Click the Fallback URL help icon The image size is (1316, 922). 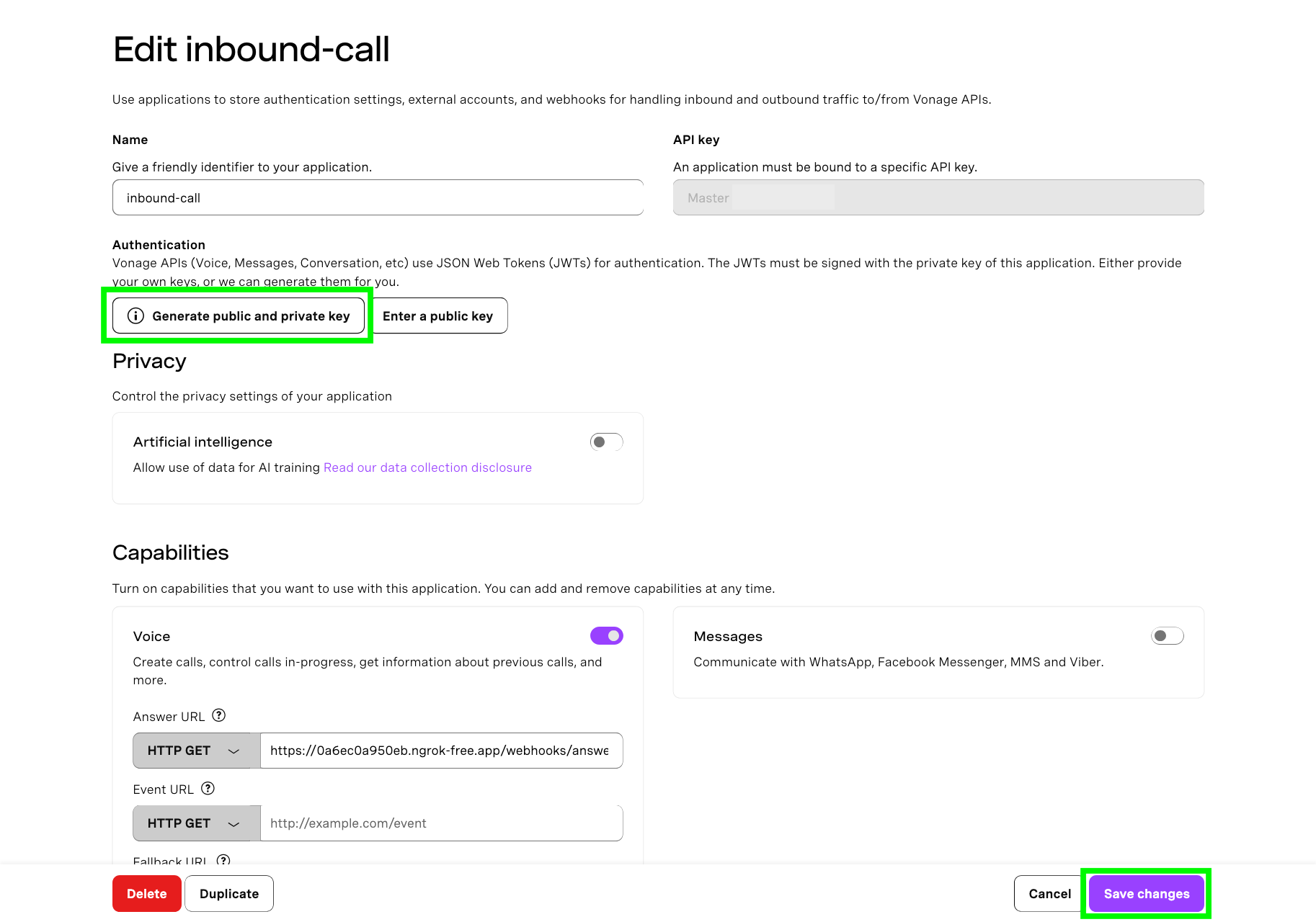tap(223, 860)
